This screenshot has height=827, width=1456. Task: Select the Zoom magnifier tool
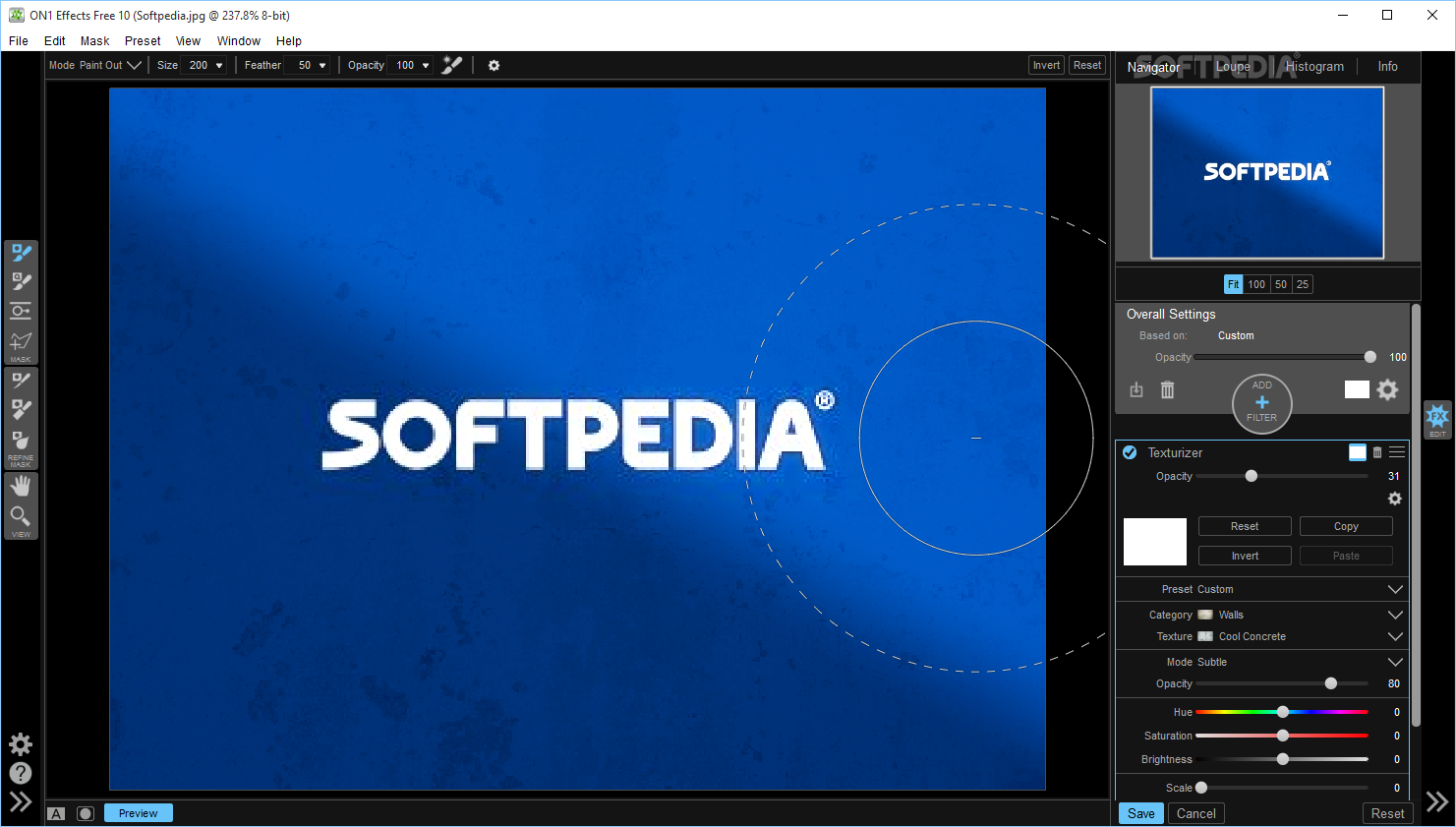(21, 516)
